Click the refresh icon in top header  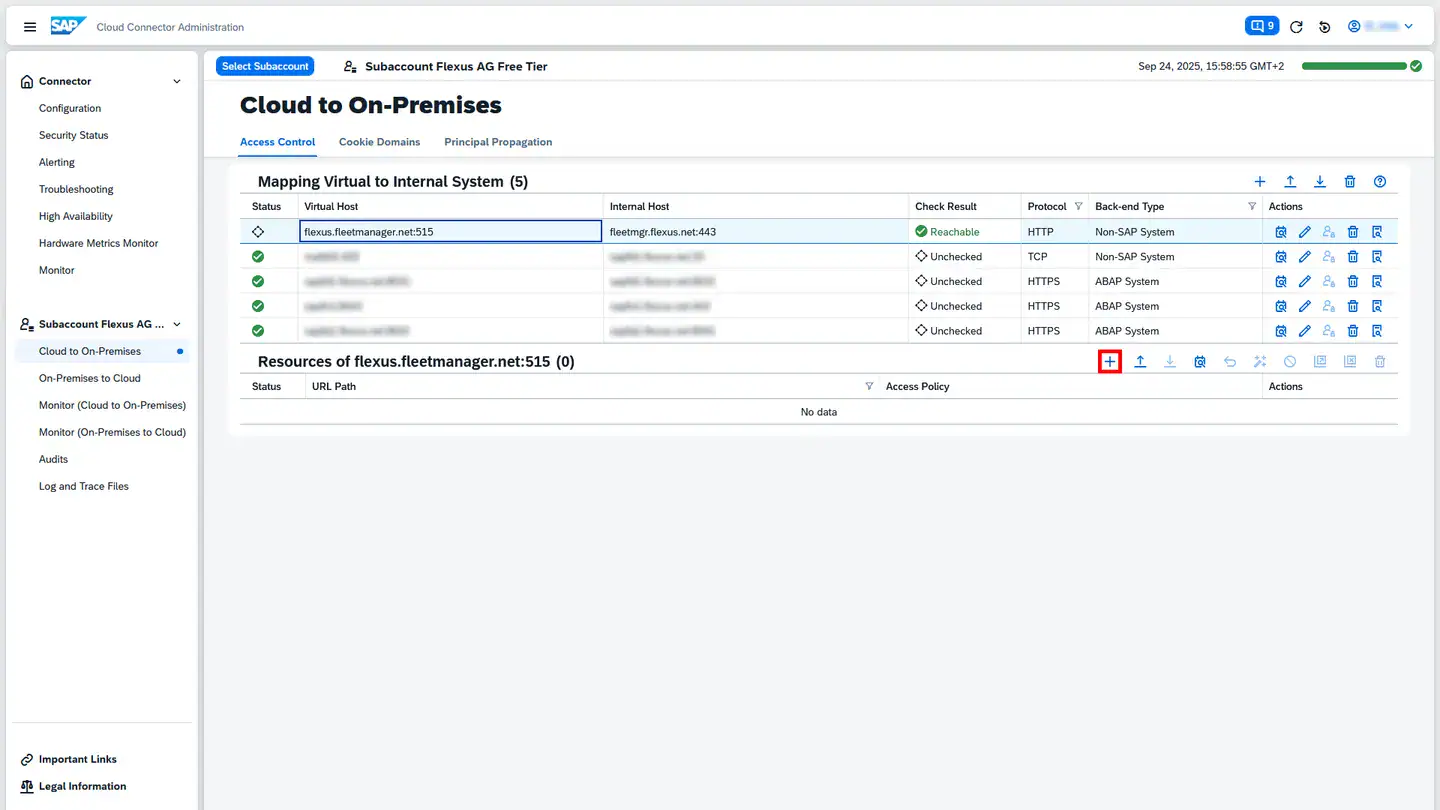click(x=1297, y=27)
